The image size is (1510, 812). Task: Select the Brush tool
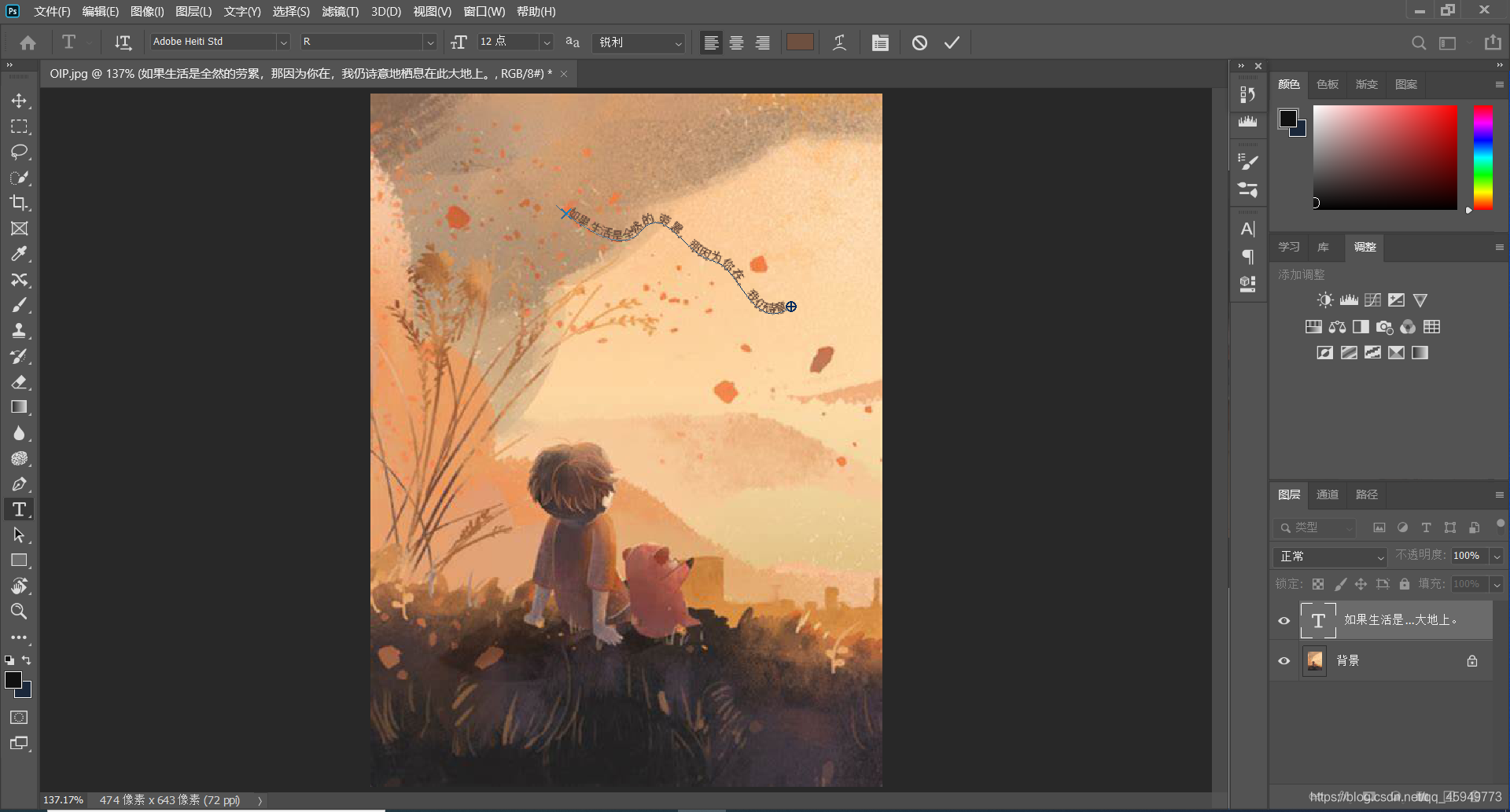[x=19, y=305]
